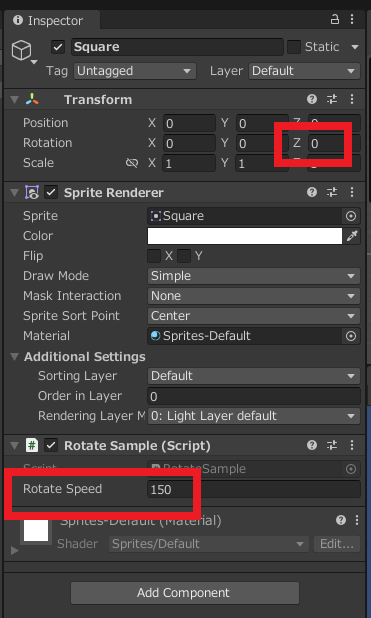Open the Draw Mode dropdown
The height and width of the screenshot is (618, 371).
pos(254,276)
